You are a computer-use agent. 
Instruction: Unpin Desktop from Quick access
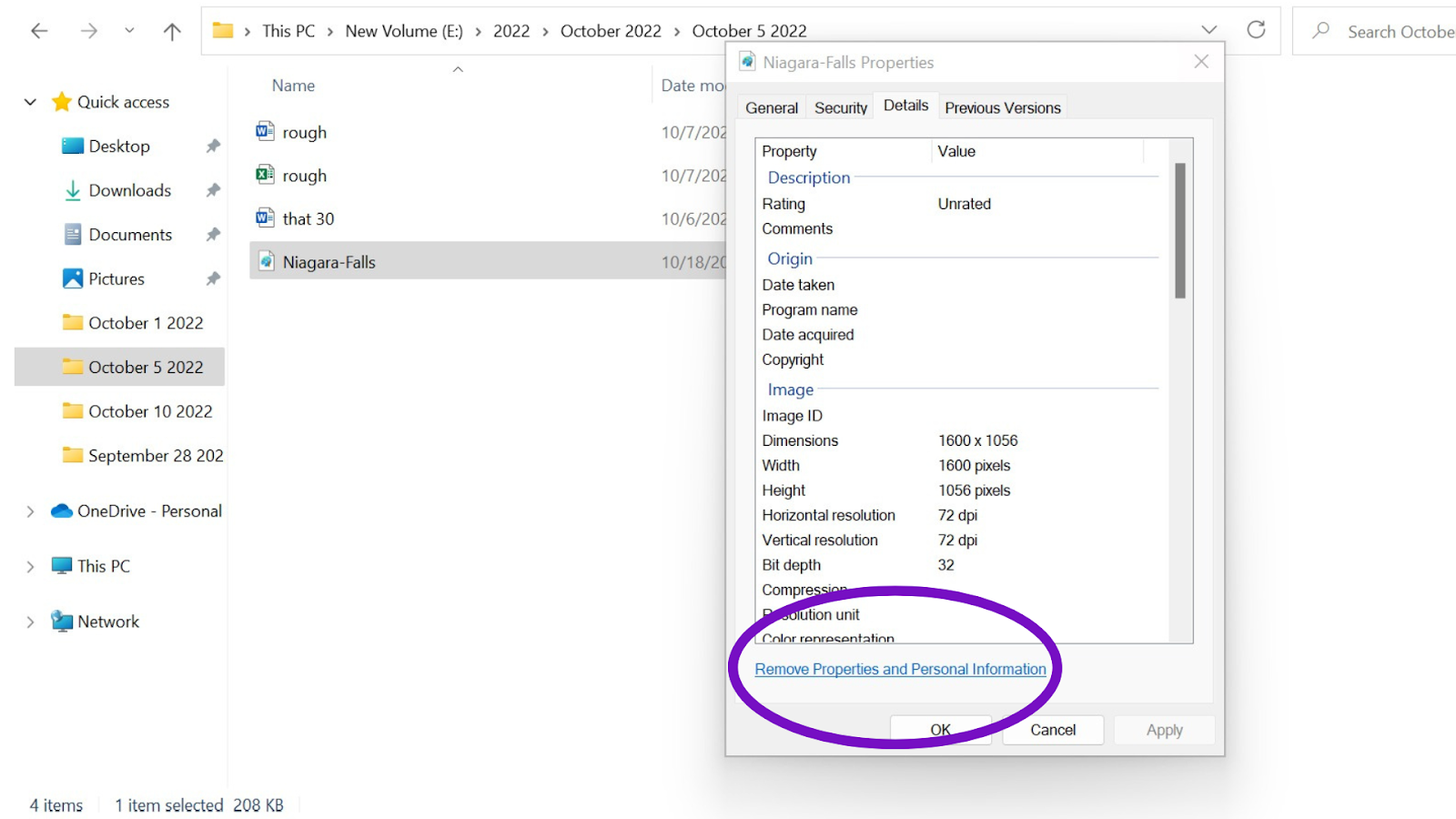(213, 146)
